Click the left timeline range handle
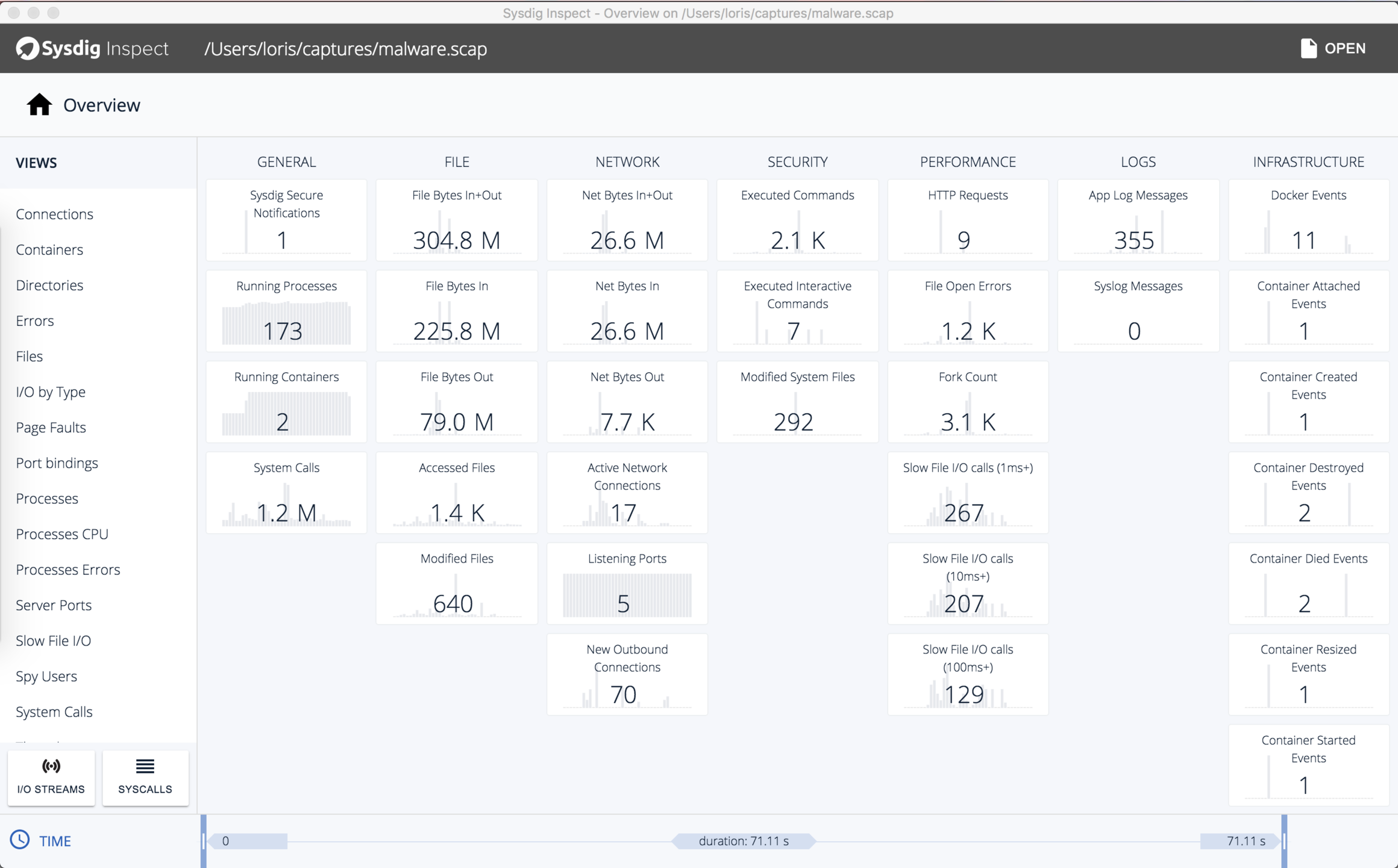 pyautogui.click(x=204, y=841)
